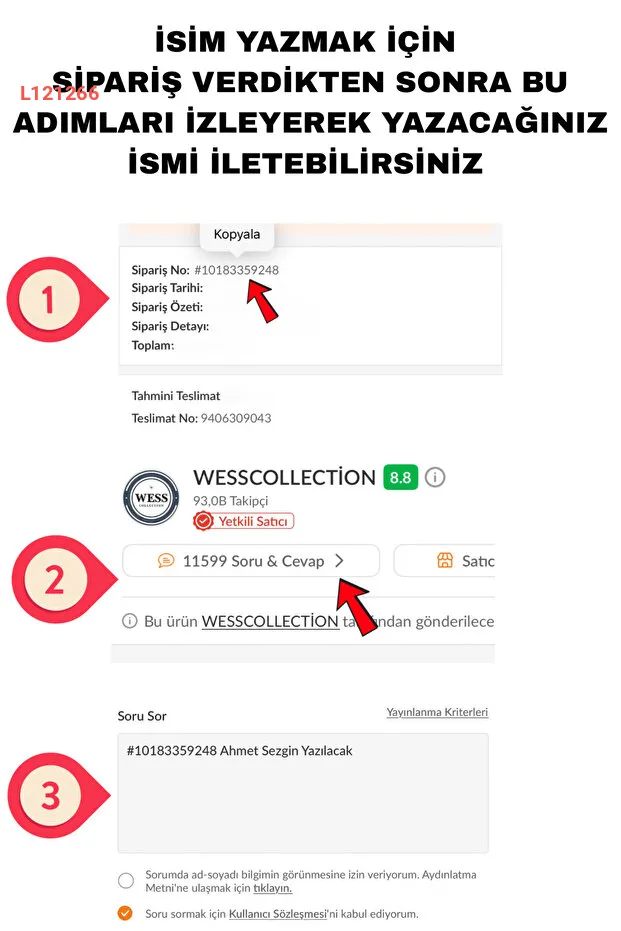Image resolution: width=621 pixels, height=931 pixels.
Task: Click the info icon before Bu ürün
Action: [x=129, y=621]
